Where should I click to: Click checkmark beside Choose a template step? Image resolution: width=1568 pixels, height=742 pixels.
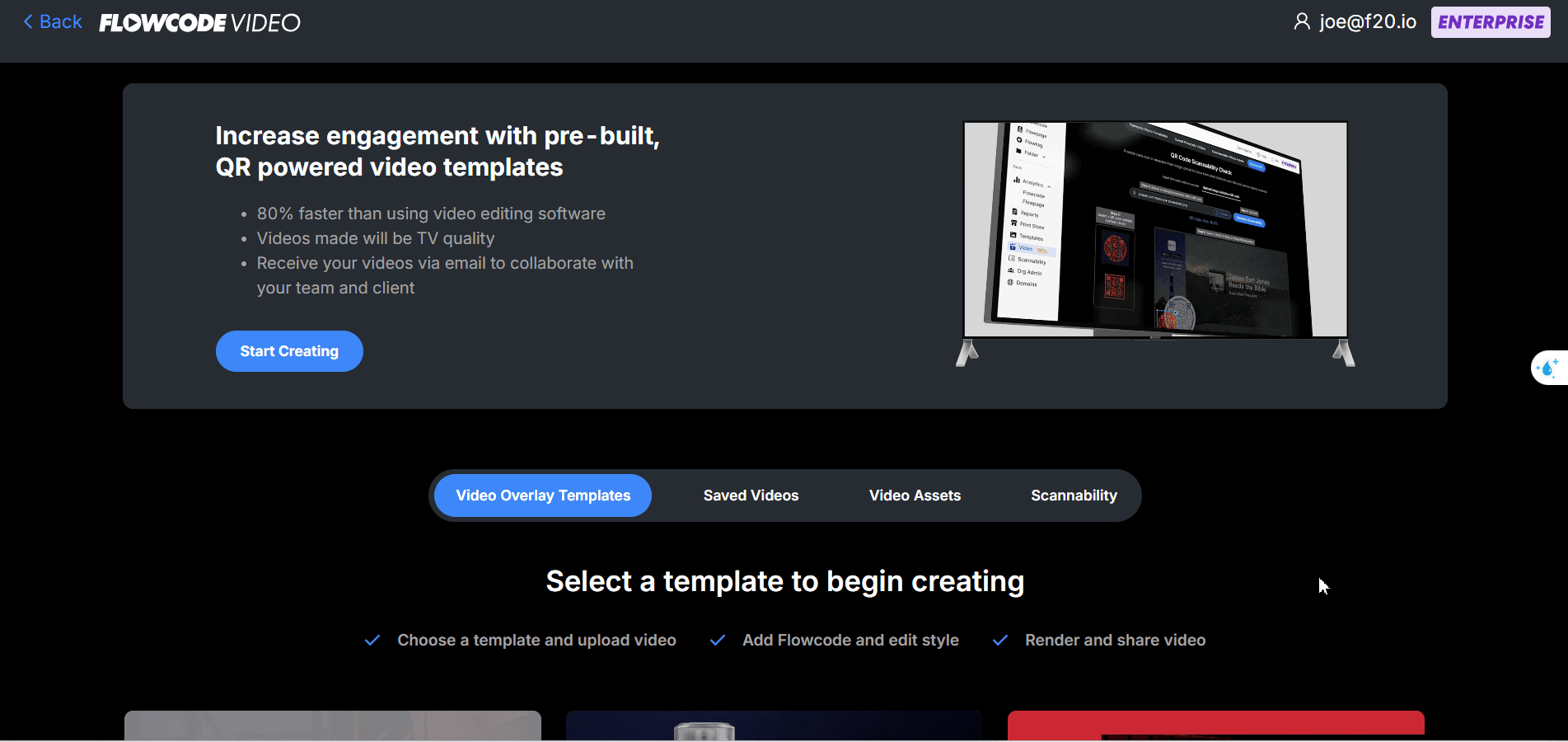point(372,641)
